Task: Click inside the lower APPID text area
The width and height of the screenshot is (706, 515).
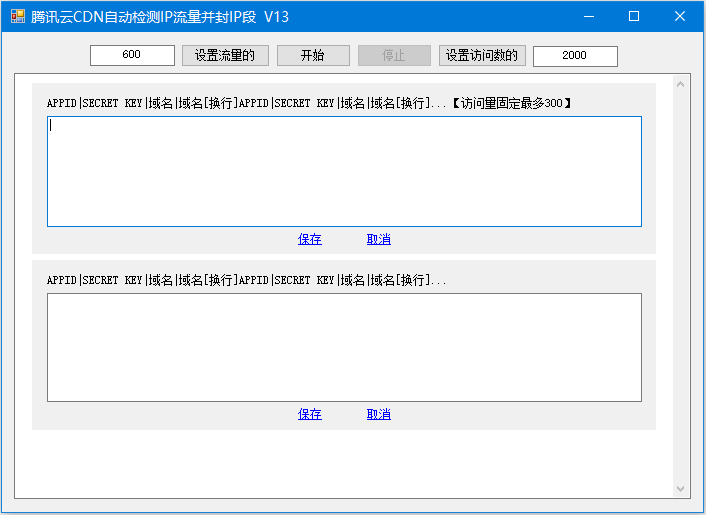Action: 344,347
